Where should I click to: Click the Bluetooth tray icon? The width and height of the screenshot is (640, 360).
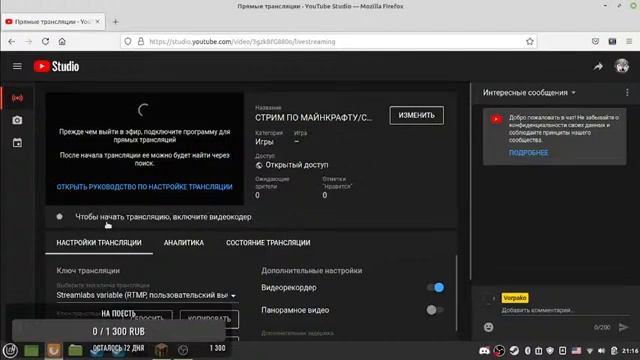[x=527, y=351]
